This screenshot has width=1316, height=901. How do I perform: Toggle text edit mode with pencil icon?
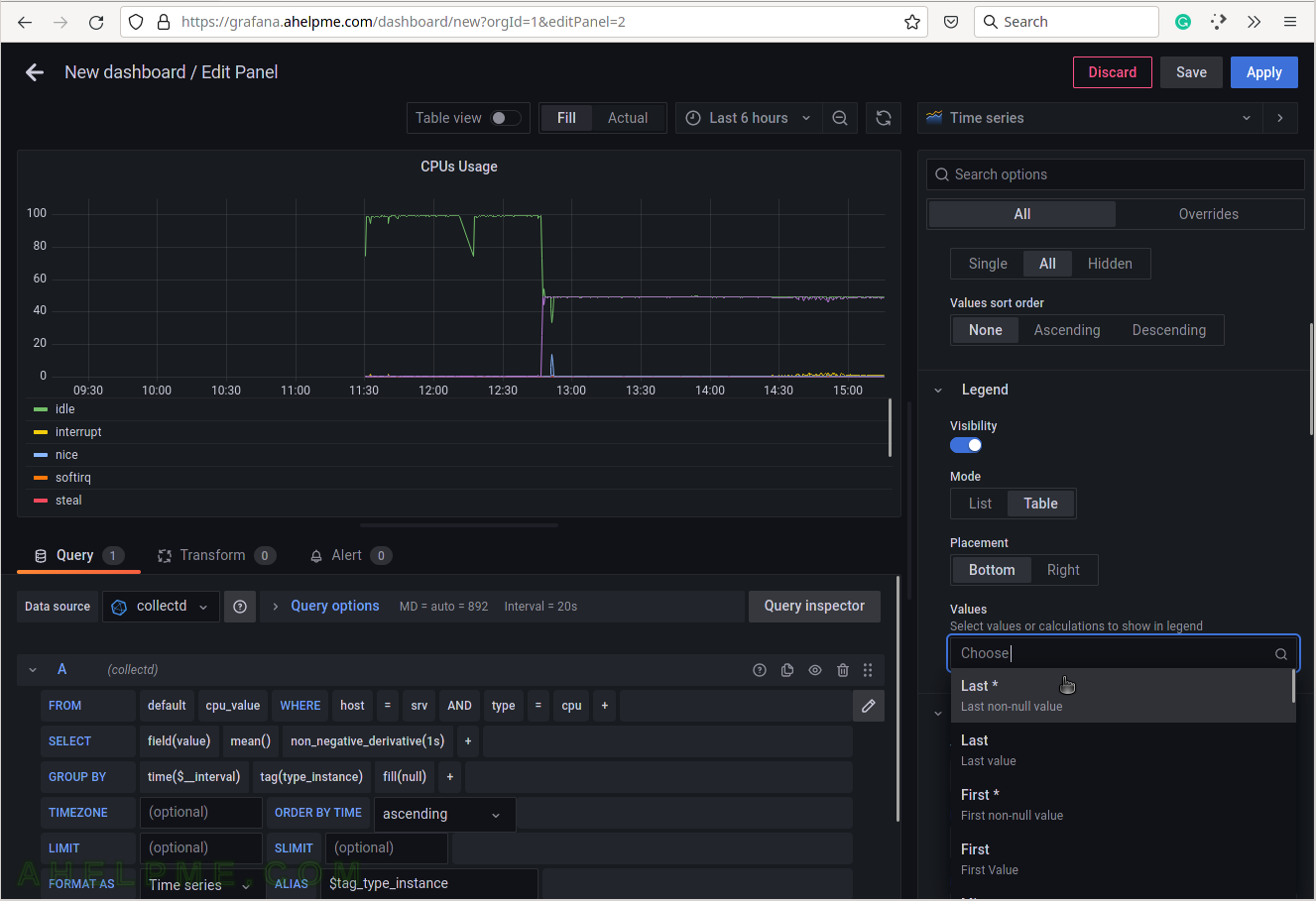point(869,706)
